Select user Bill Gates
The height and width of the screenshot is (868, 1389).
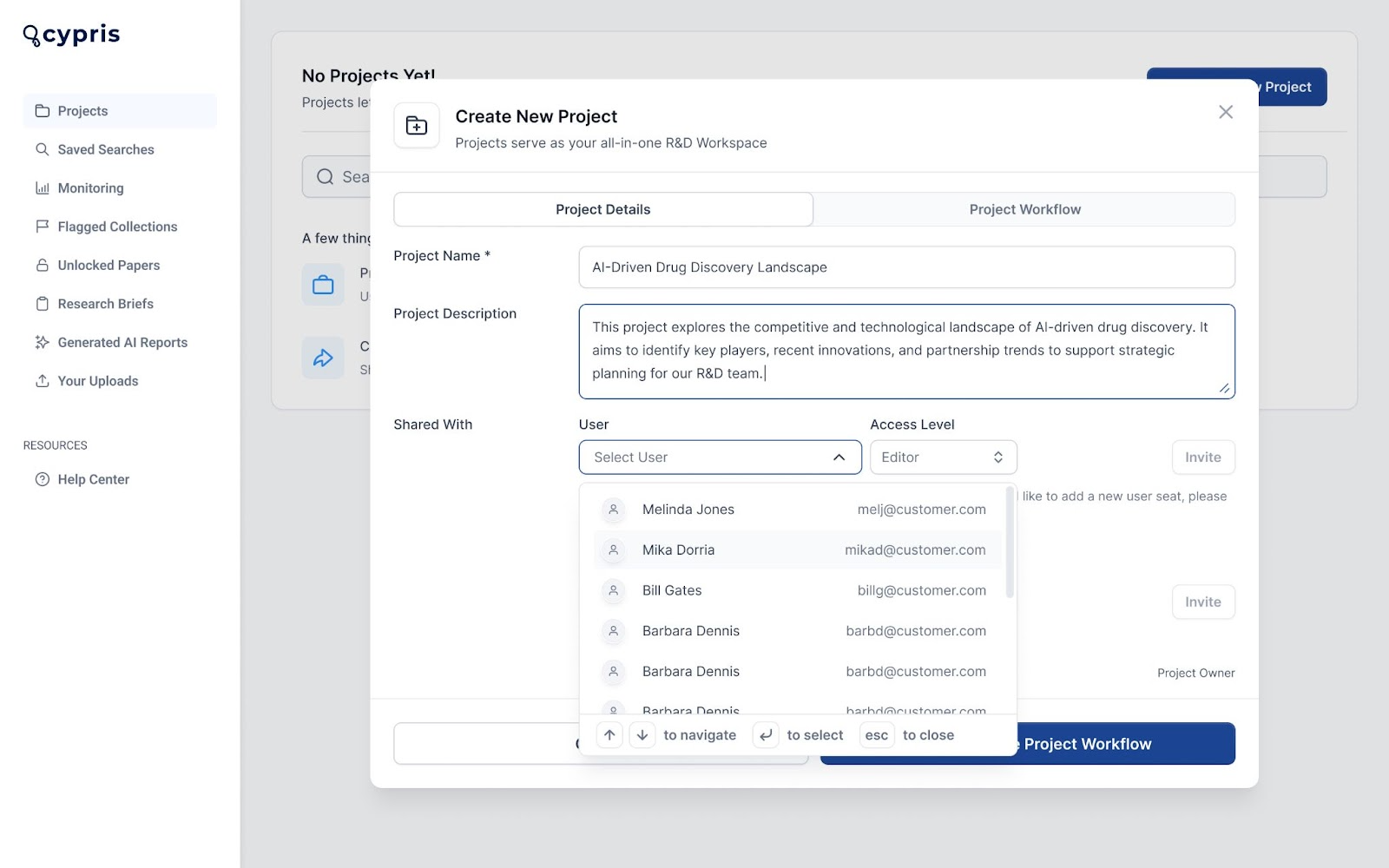click(x=797, y=590)
